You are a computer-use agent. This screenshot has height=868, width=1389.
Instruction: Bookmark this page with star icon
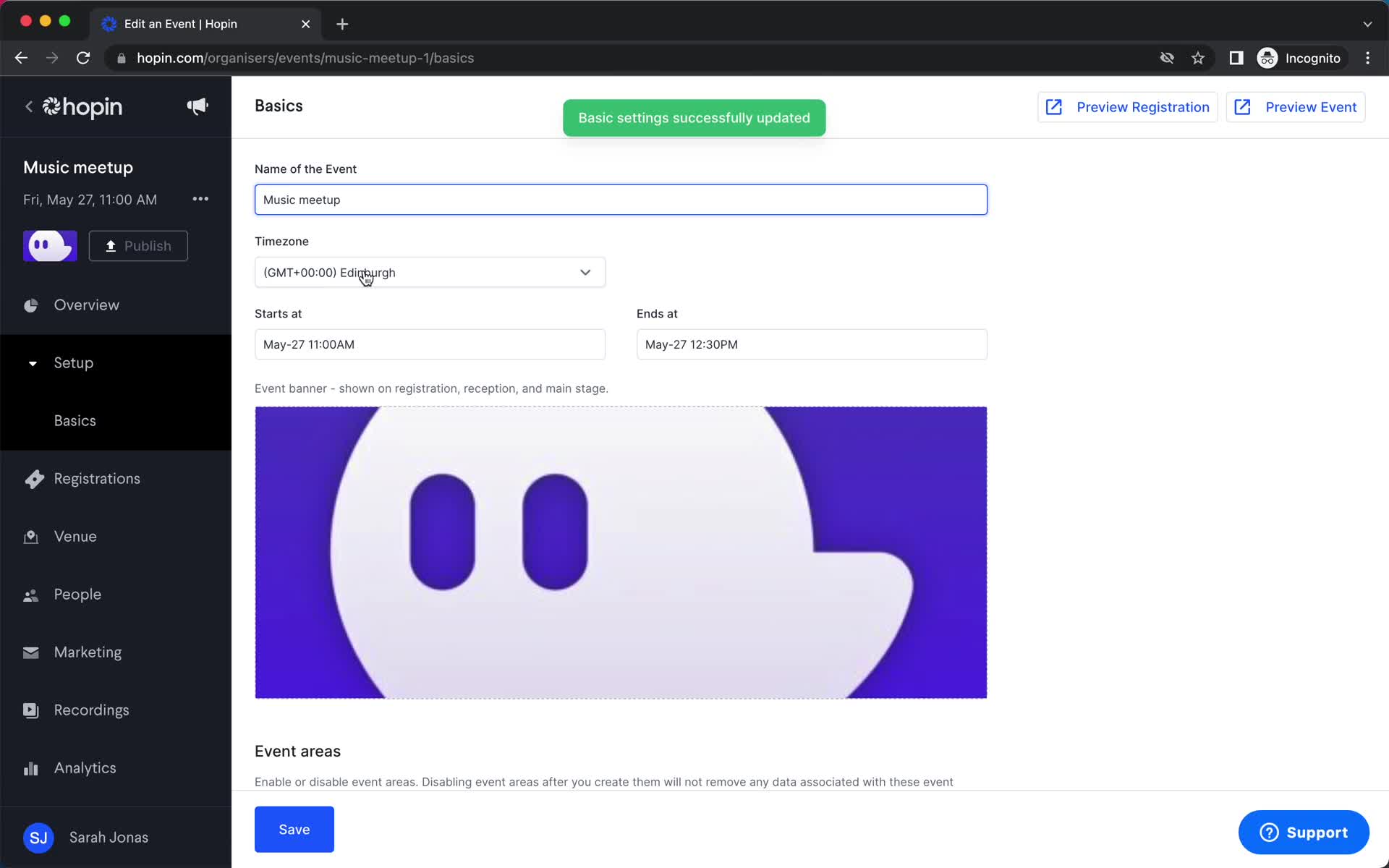coord(1198,58)
